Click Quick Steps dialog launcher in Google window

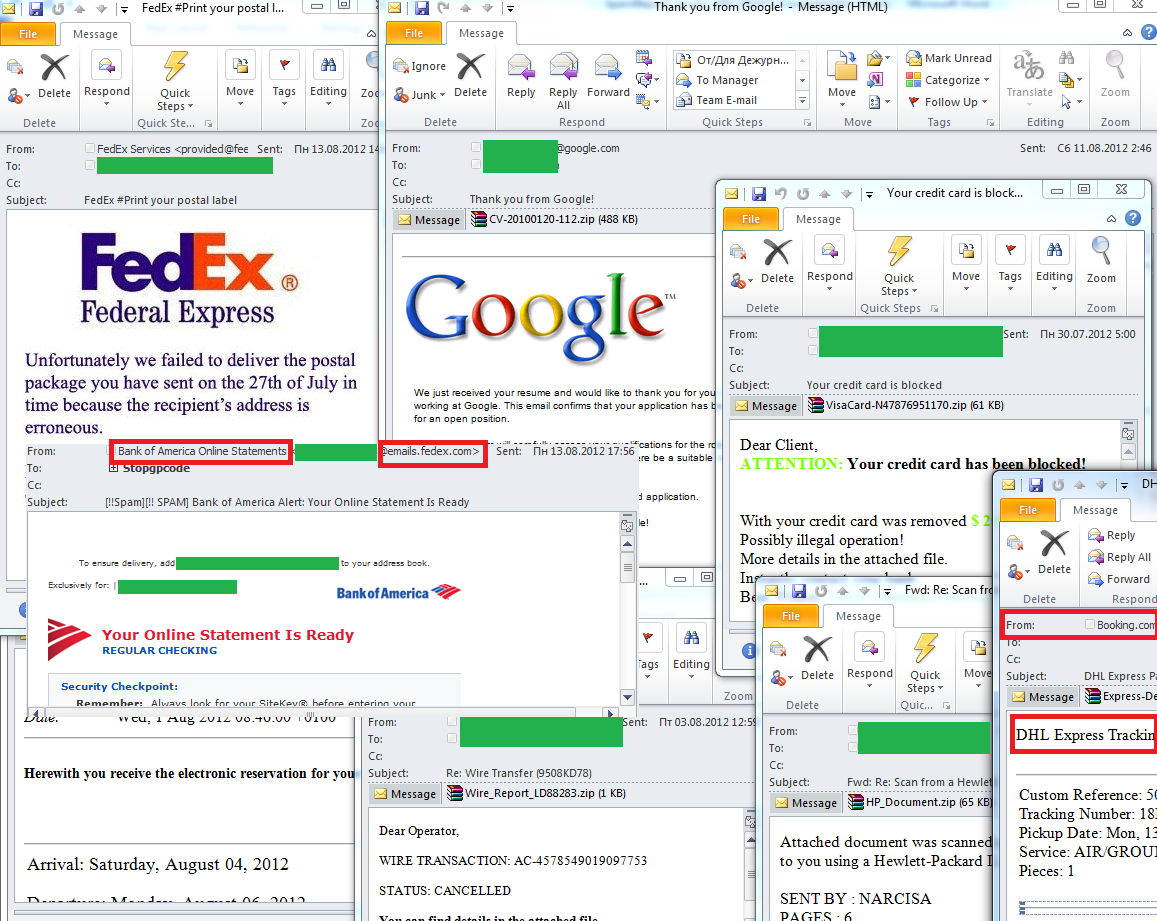pyautogui.click(x=807, y=123)
